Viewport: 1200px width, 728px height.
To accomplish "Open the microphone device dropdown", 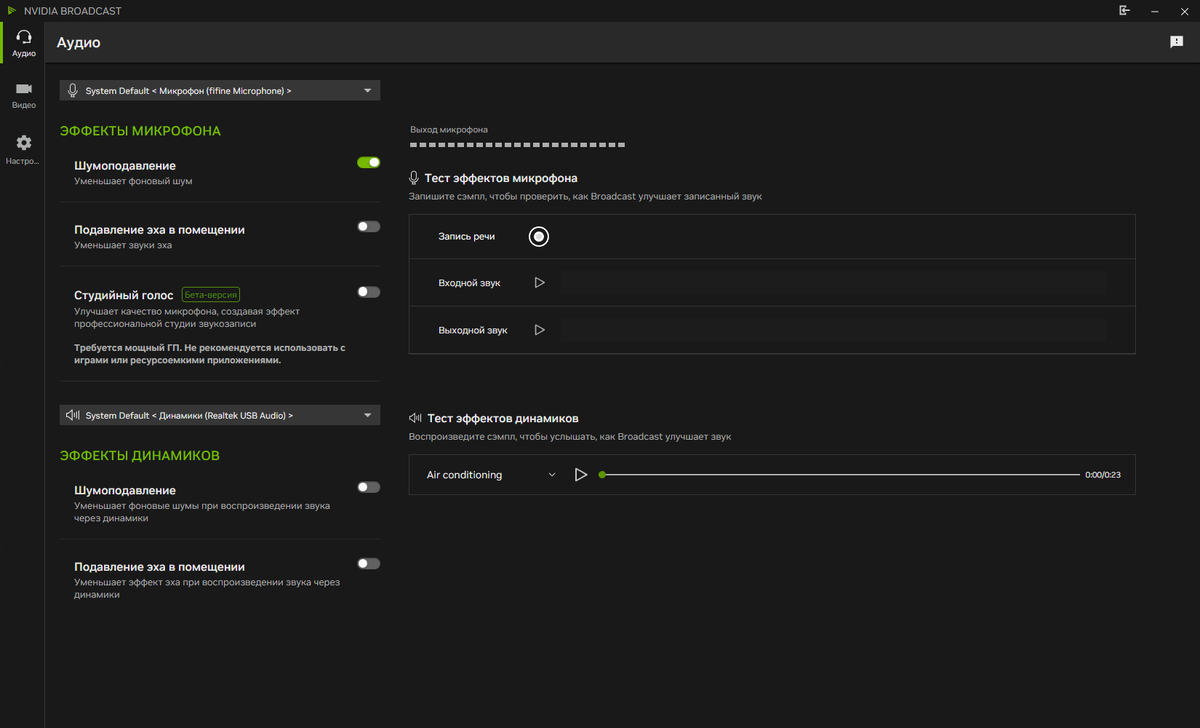I will click(x=220, y=91).
